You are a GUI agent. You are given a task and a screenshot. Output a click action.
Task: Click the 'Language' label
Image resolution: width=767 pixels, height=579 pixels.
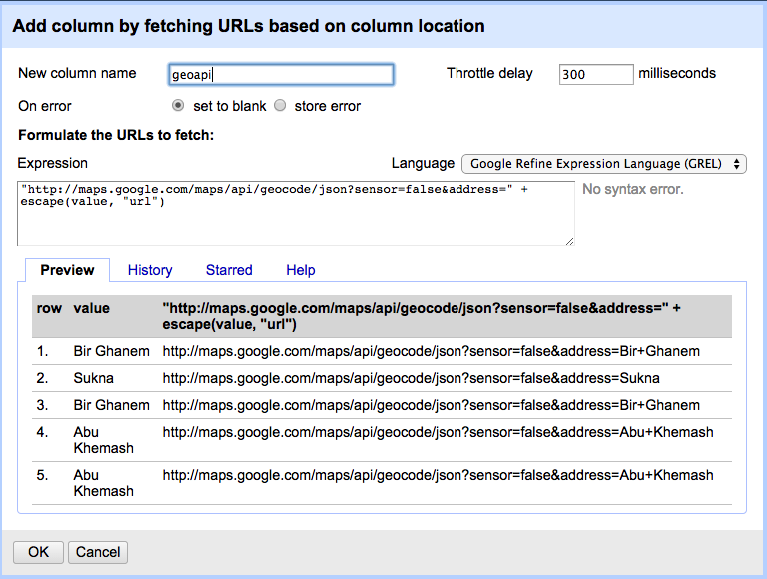423,163
